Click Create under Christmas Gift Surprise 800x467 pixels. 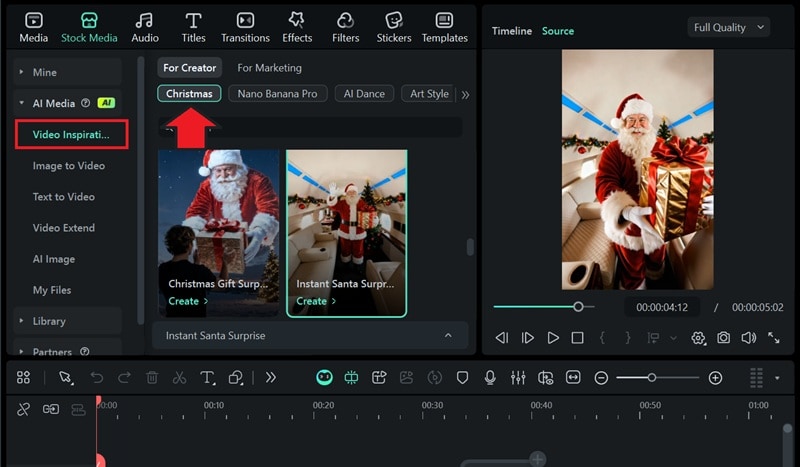[x=188, y=301]
